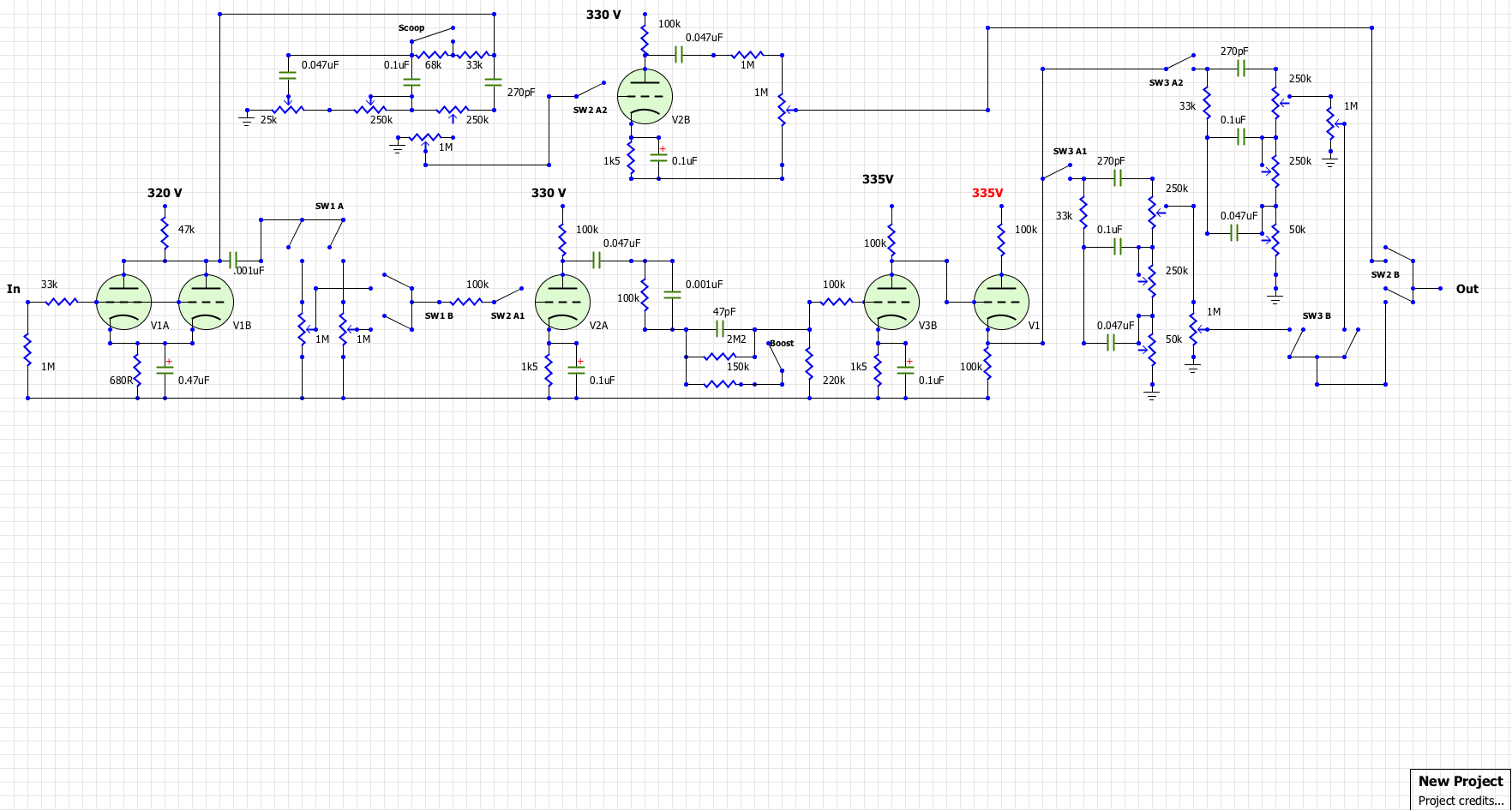Image resolution: width=1512 pixels, height=810 pixels.
Task: Click the 25k potentiometer
Action: [288, 108]
